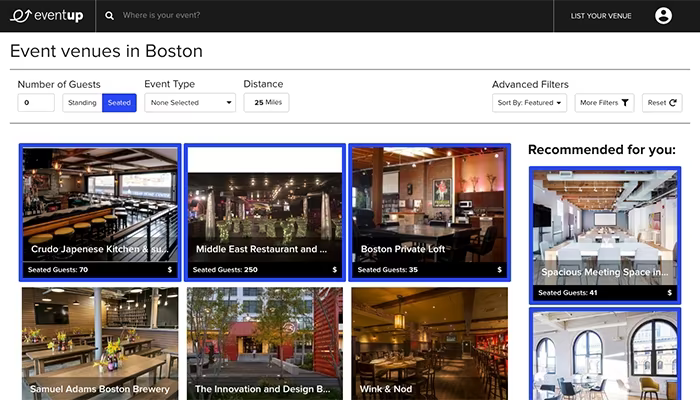The image size is (700, 400).
Task: Click the $ price on Middle East Restaurant
Action: click(334, 270)
